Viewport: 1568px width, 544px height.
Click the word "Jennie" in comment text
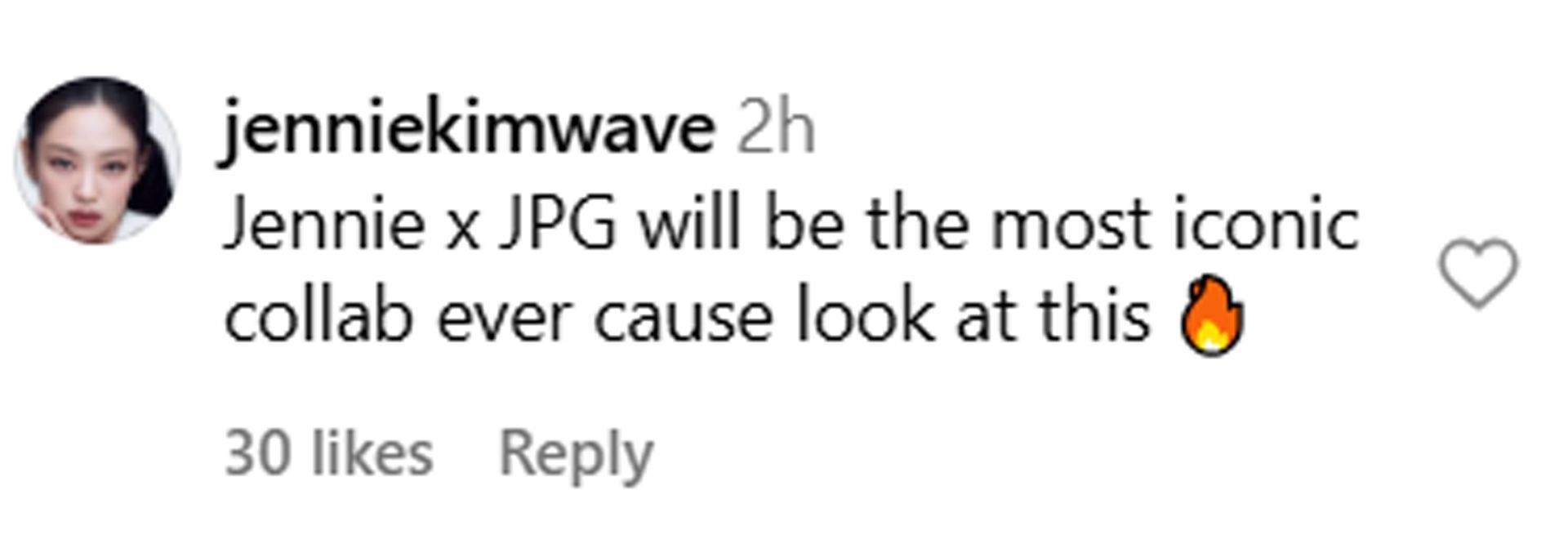[324, 224]
